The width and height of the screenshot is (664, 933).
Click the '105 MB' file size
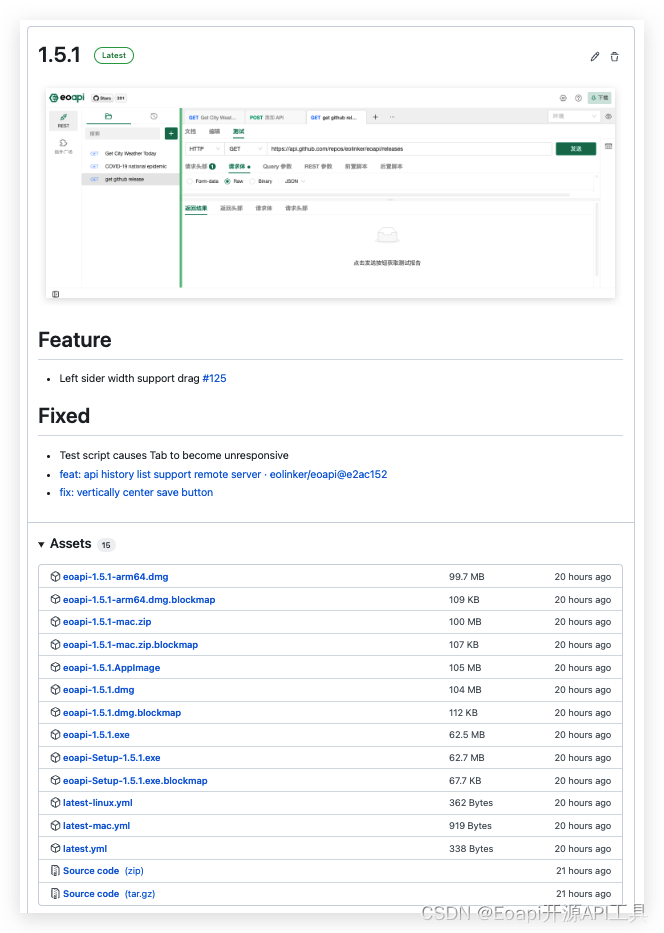[x=465, y=668]
